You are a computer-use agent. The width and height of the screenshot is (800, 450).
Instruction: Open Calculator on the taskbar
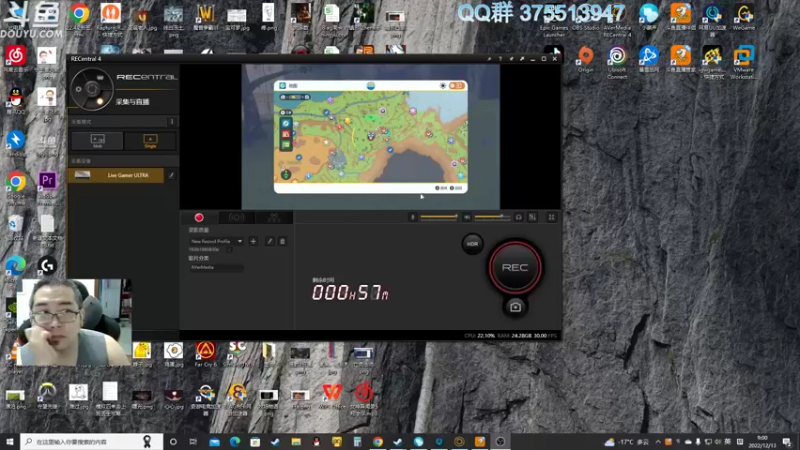pos(357,441)
